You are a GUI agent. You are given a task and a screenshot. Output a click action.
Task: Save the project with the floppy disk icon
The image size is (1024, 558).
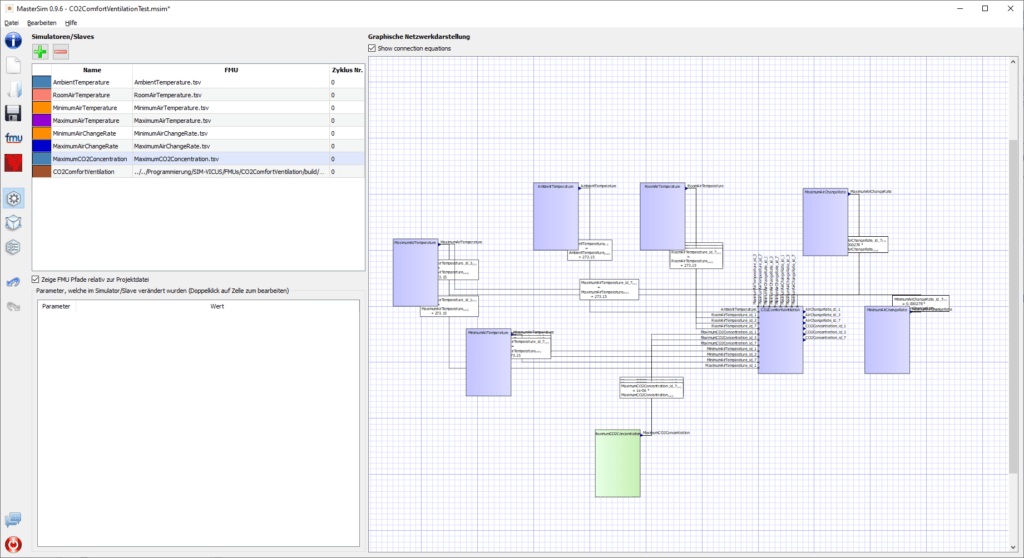13,114
